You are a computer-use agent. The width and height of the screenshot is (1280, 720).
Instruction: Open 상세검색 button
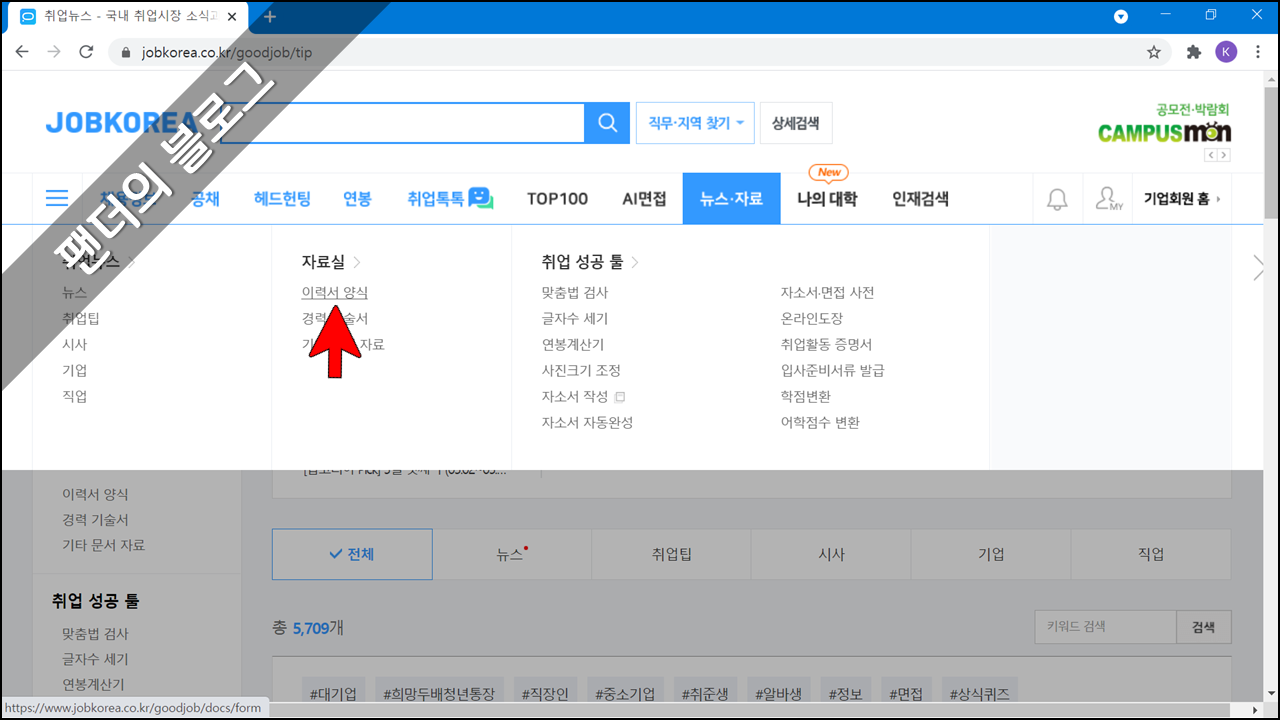796,123
